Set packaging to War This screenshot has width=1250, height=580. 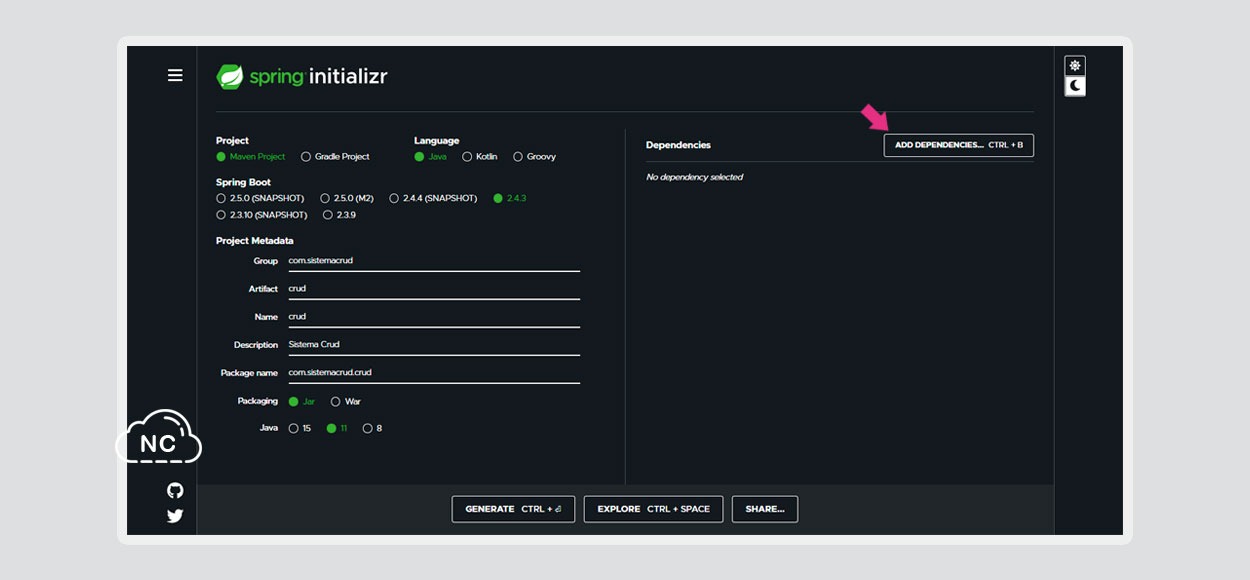coord(346,402)
